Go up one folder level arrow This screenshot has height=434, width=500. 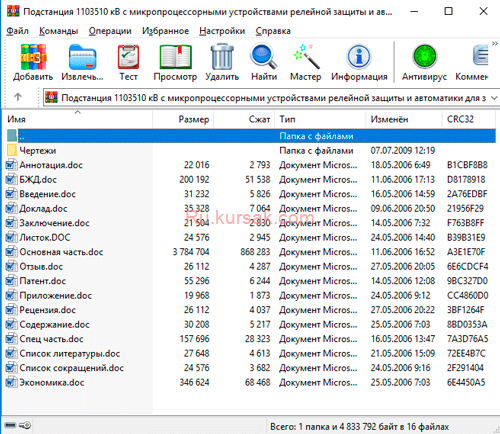18,97
